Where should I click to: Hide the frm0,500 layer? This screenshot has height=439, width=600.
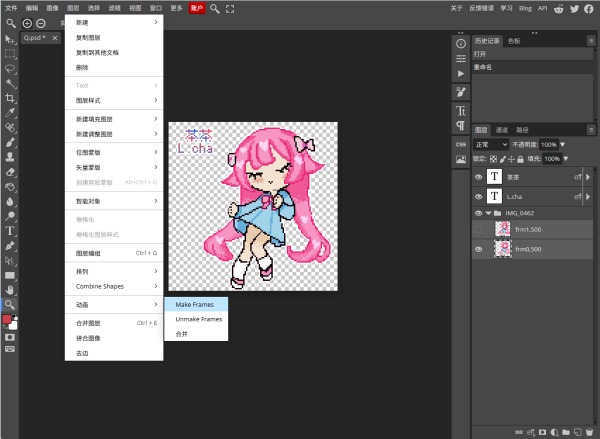(x=478, y=249)
